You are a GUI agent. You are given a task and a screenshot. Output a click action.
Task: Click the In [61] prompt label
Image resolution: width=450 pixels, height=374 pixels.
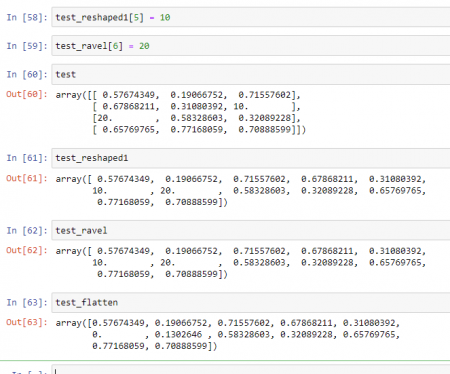tap(27, 158)
